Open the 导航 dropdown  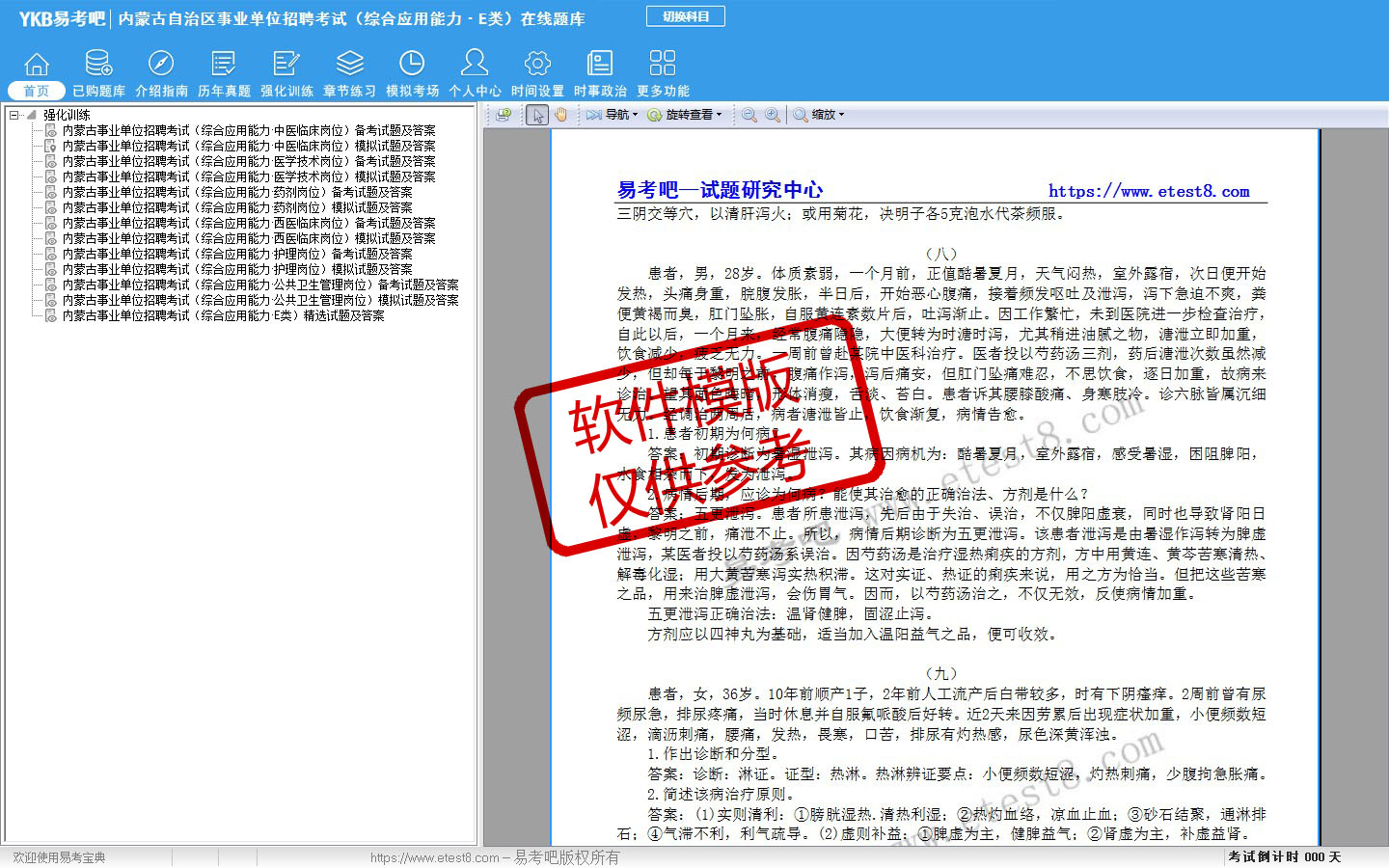tap(613, 115)
